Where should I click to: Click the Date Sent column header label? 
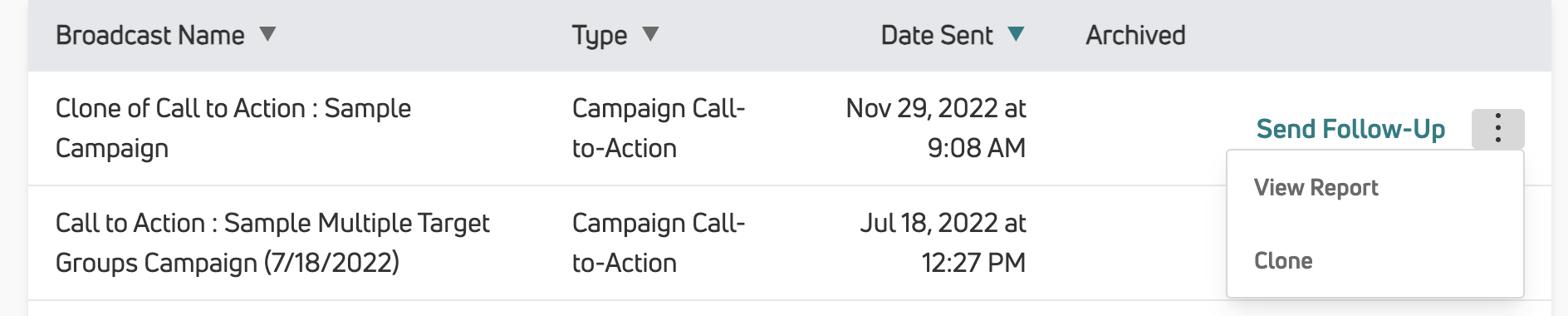937,35
